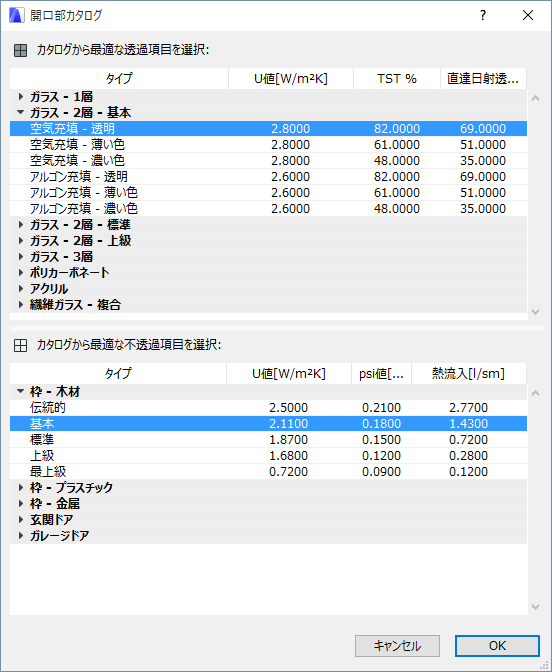Click the 0.2800 heat inflow value of 上級
Screen dimensions: 552x672
coord(468,456)
